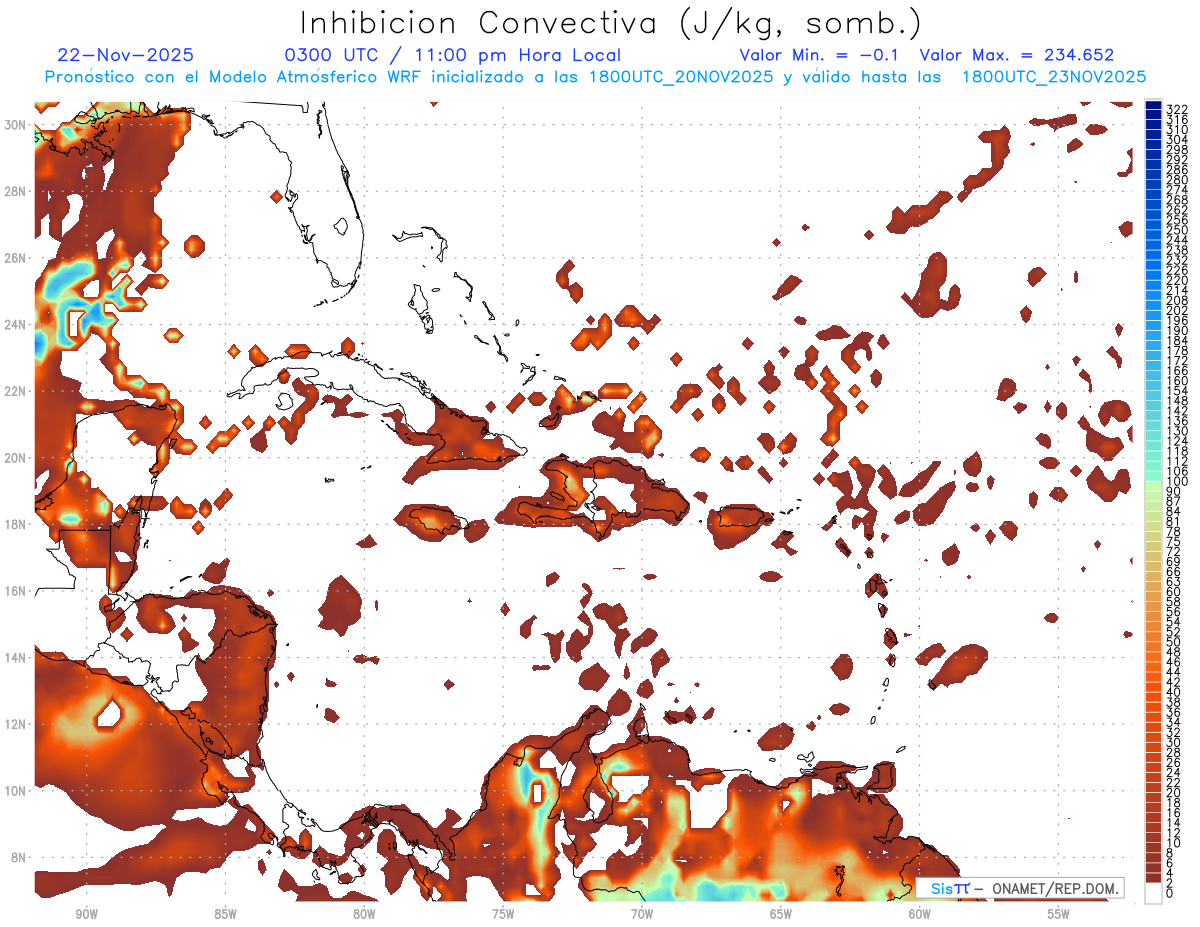Select the 'Valor Min. = -0.1' readout

point(819,56)
